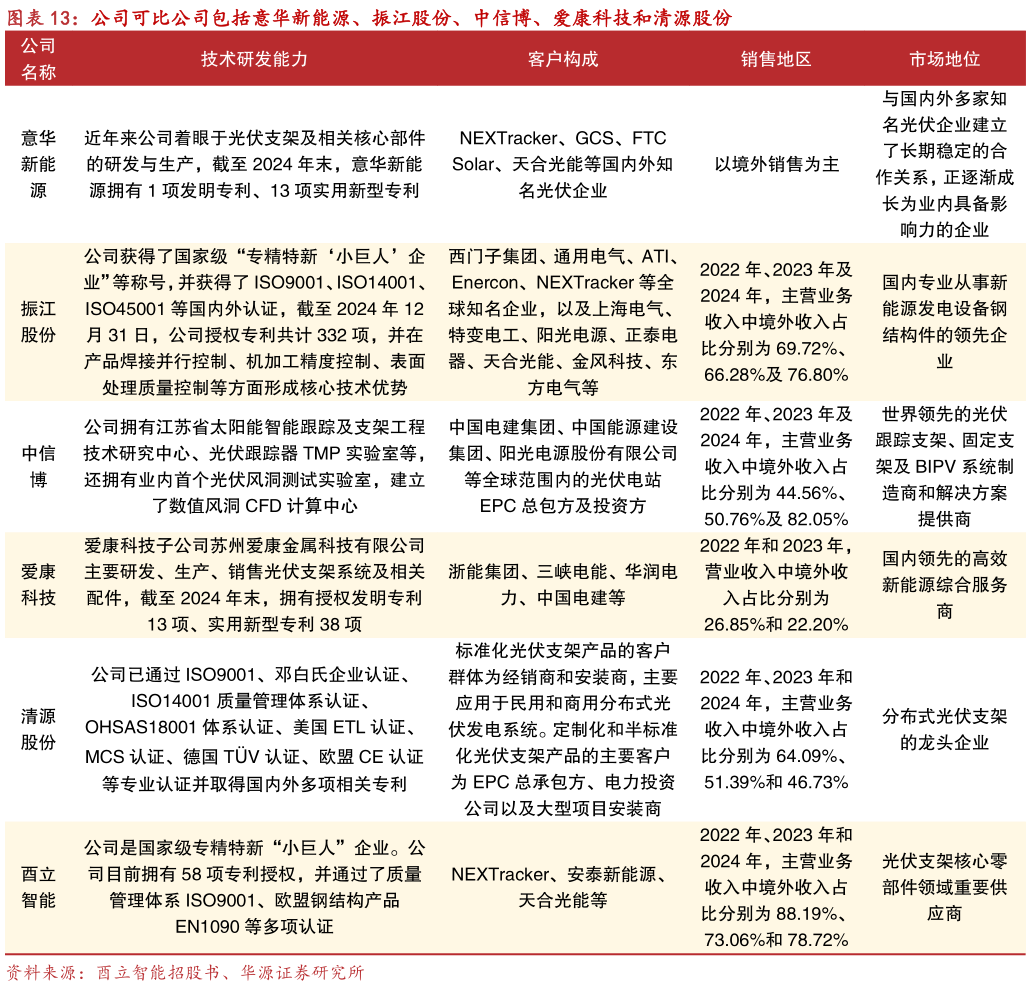Click the 酉立智能 company name cell

tap(39, 888)
